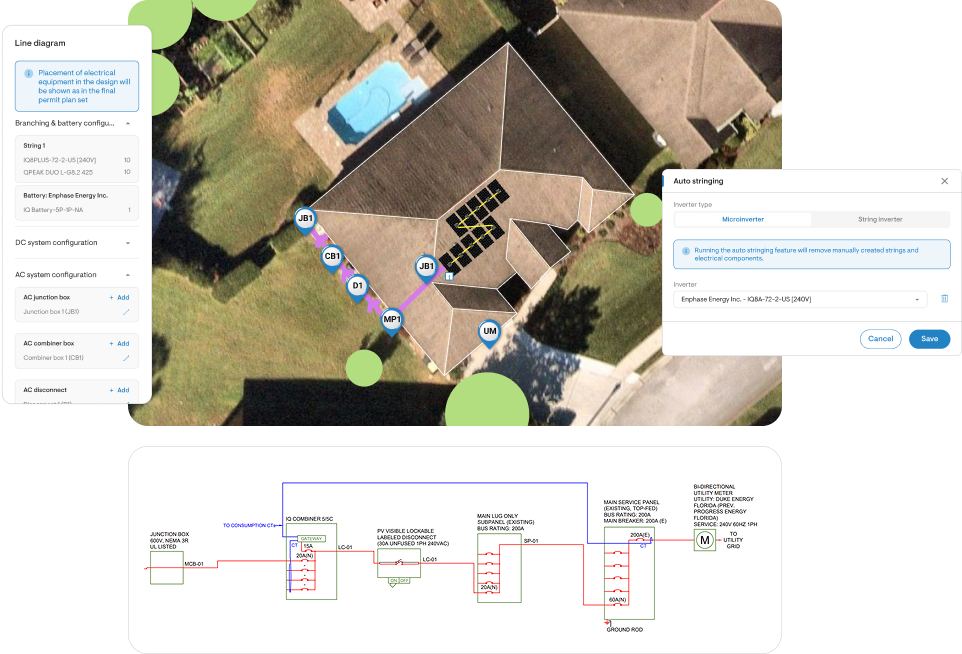Add an AC disconnect component
The image size is (962, 654).
tap(119, 390)
